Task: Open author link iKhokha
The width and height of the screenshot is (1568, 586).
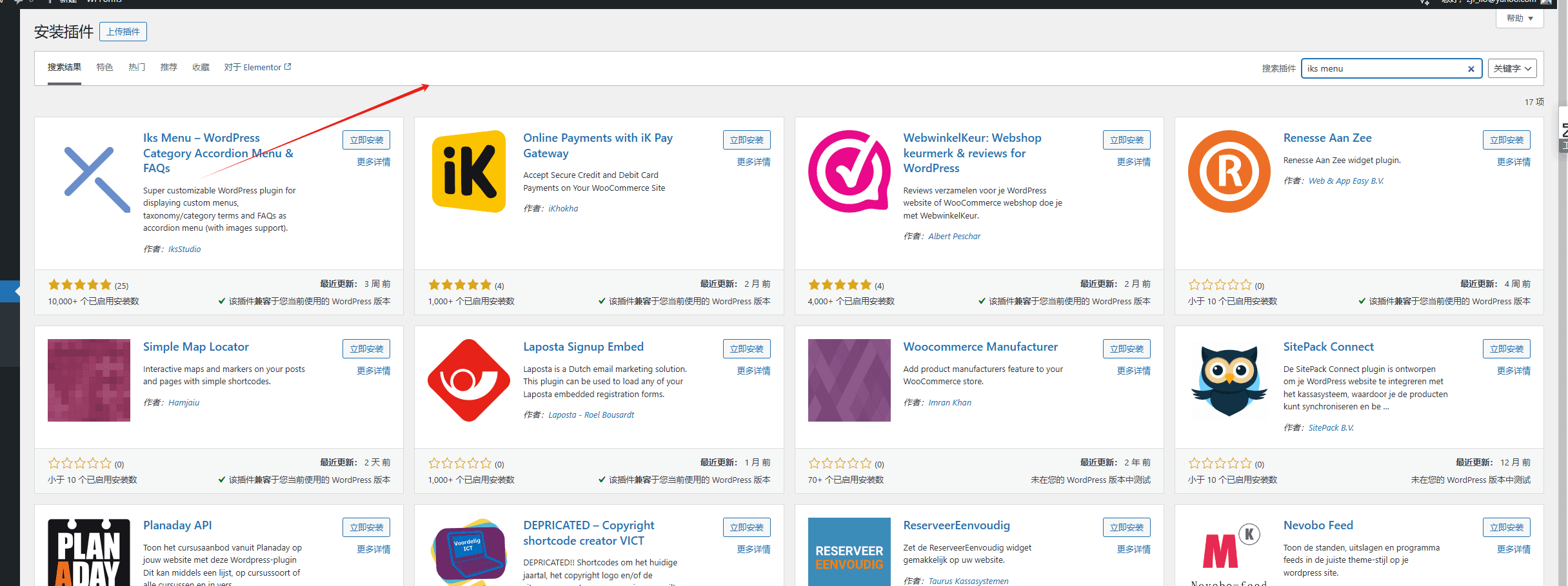Action: click(563, 209)
